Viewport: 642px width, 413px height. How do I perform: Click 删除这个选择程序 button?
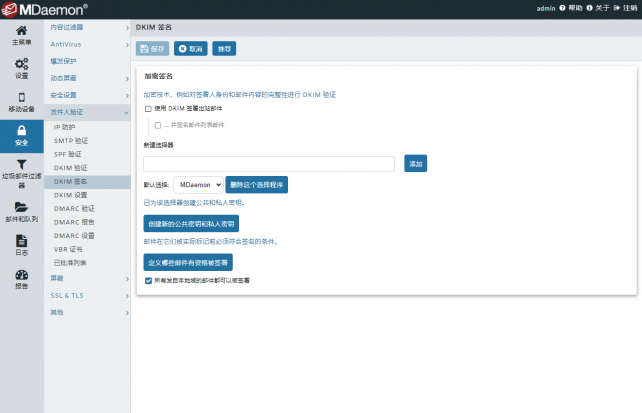tap(257, 185)
